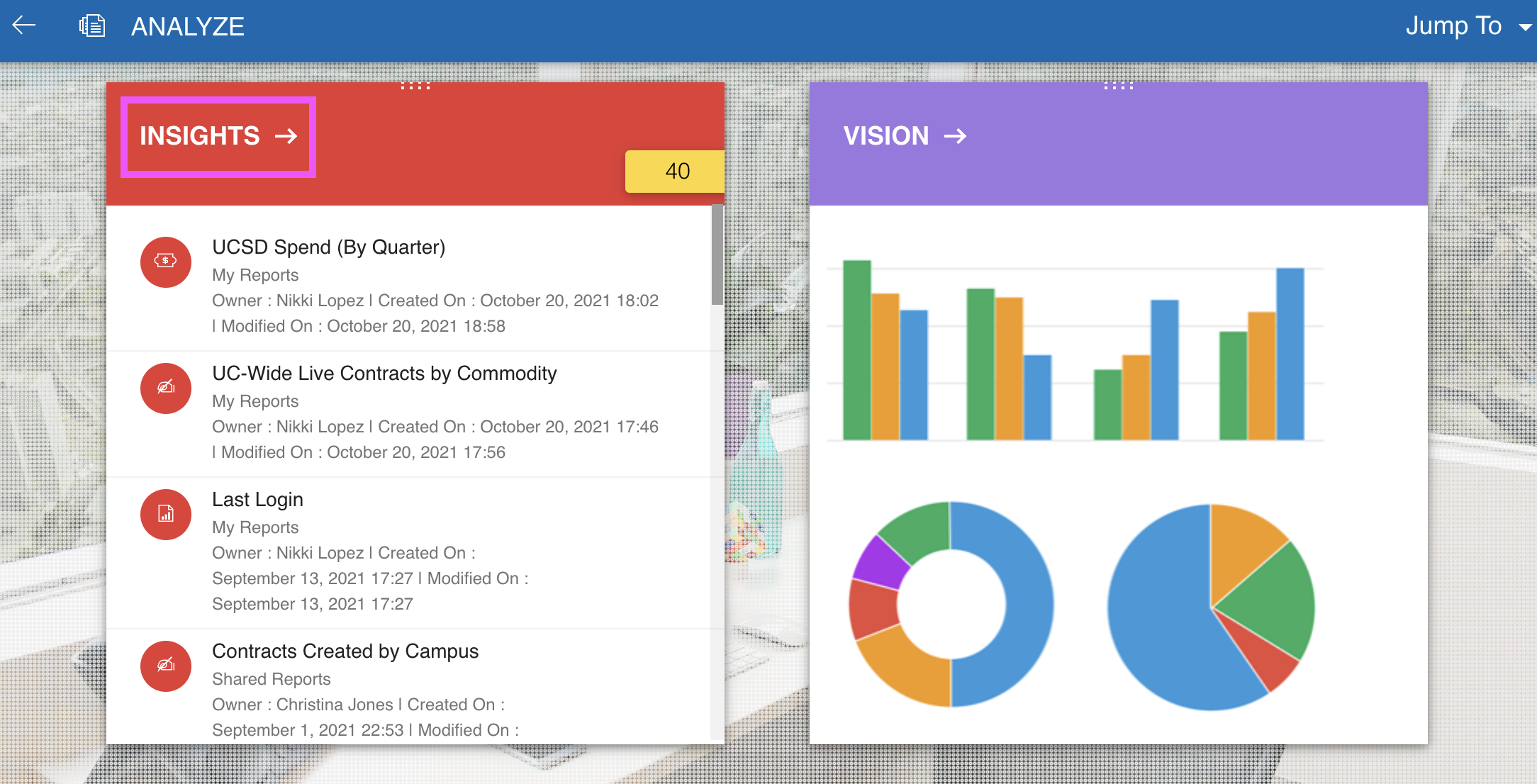Click the UCSD Spend money icon
Image resolution: width=1537 pixels, height=784 pixels.
point(165,262)
